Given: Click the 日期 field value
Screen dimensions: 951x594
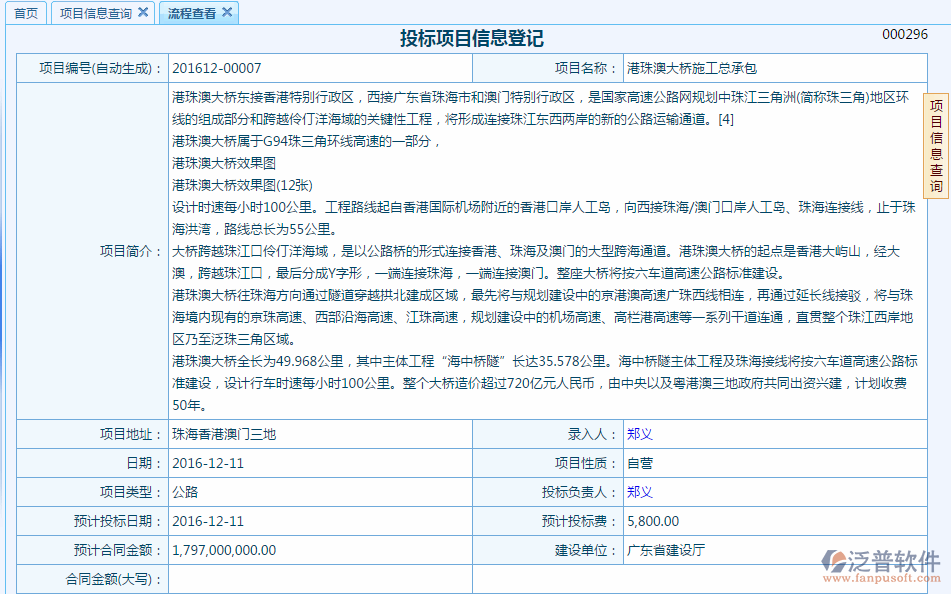Looking at the screenshot, I should coord(208,464).
